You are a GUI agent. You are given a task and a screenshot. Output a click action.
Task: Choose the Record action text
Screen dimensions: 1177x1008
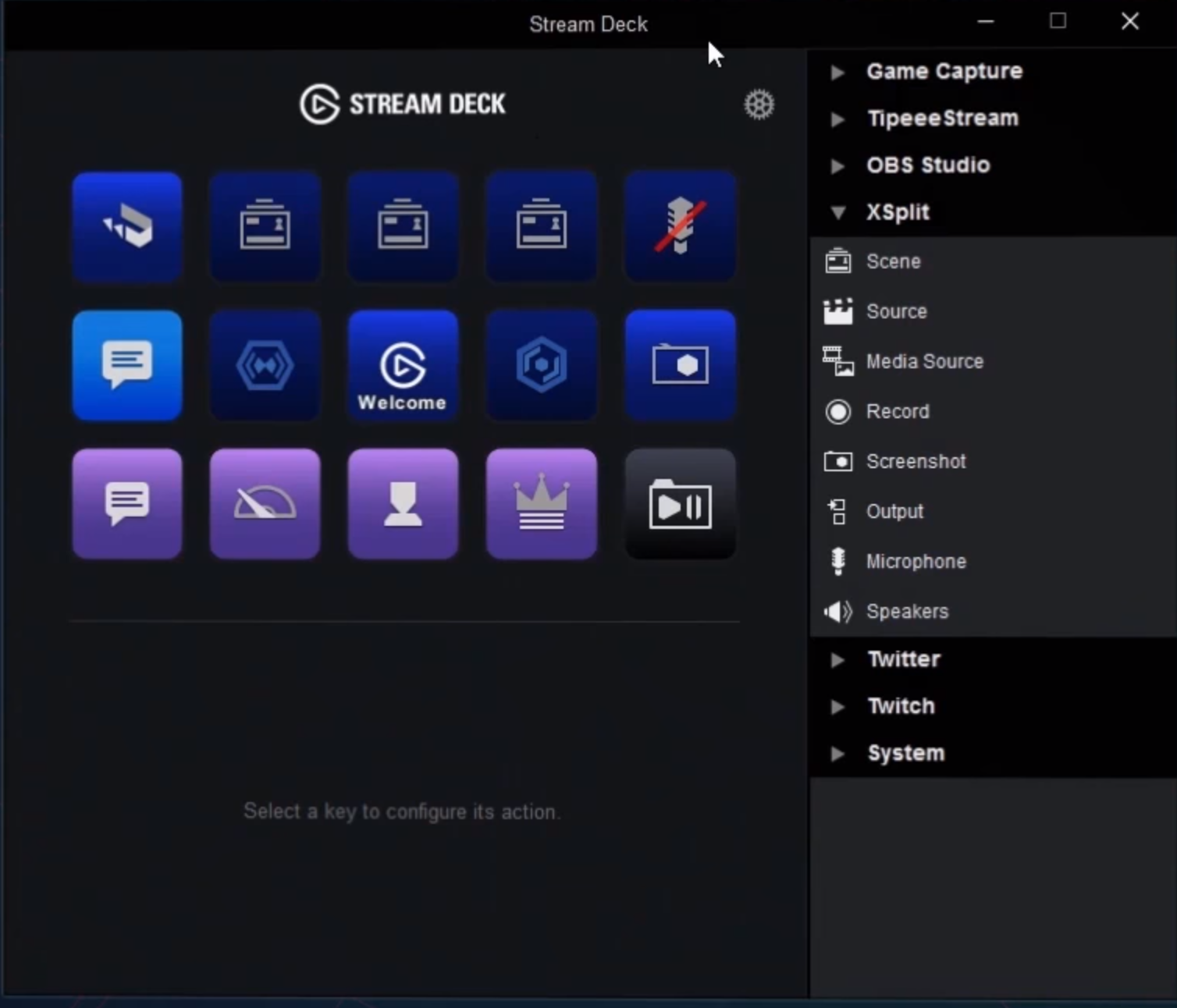click(898, 411)
